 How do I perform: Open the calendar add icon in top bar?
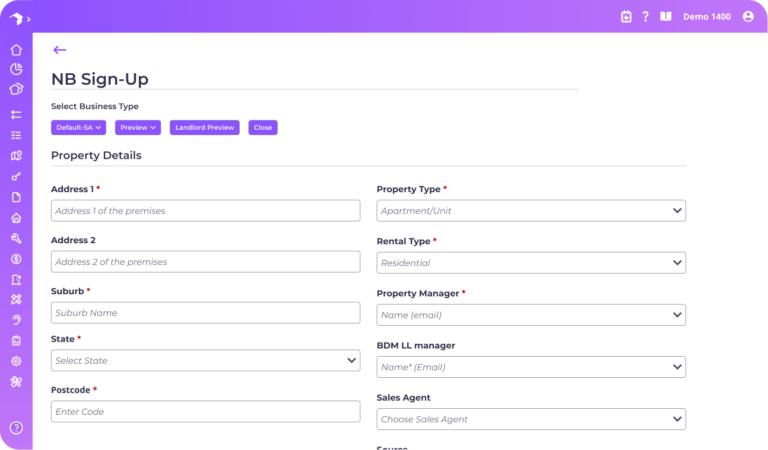(x=626, y=16)
